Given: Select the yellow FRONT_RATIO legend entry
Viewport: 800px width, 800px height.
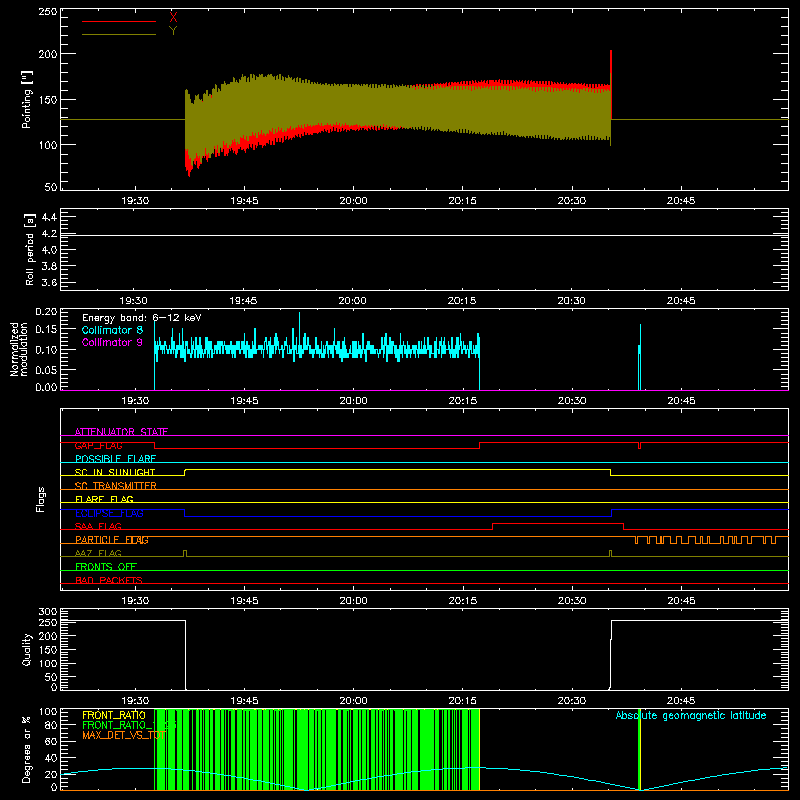Looking at the screenshot, I should tap(114, 715).
